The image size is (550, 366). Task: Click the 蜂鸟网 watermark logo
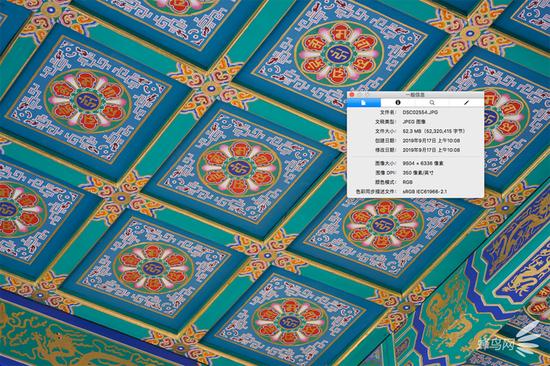pyautogui.click(x=505, y=340)
